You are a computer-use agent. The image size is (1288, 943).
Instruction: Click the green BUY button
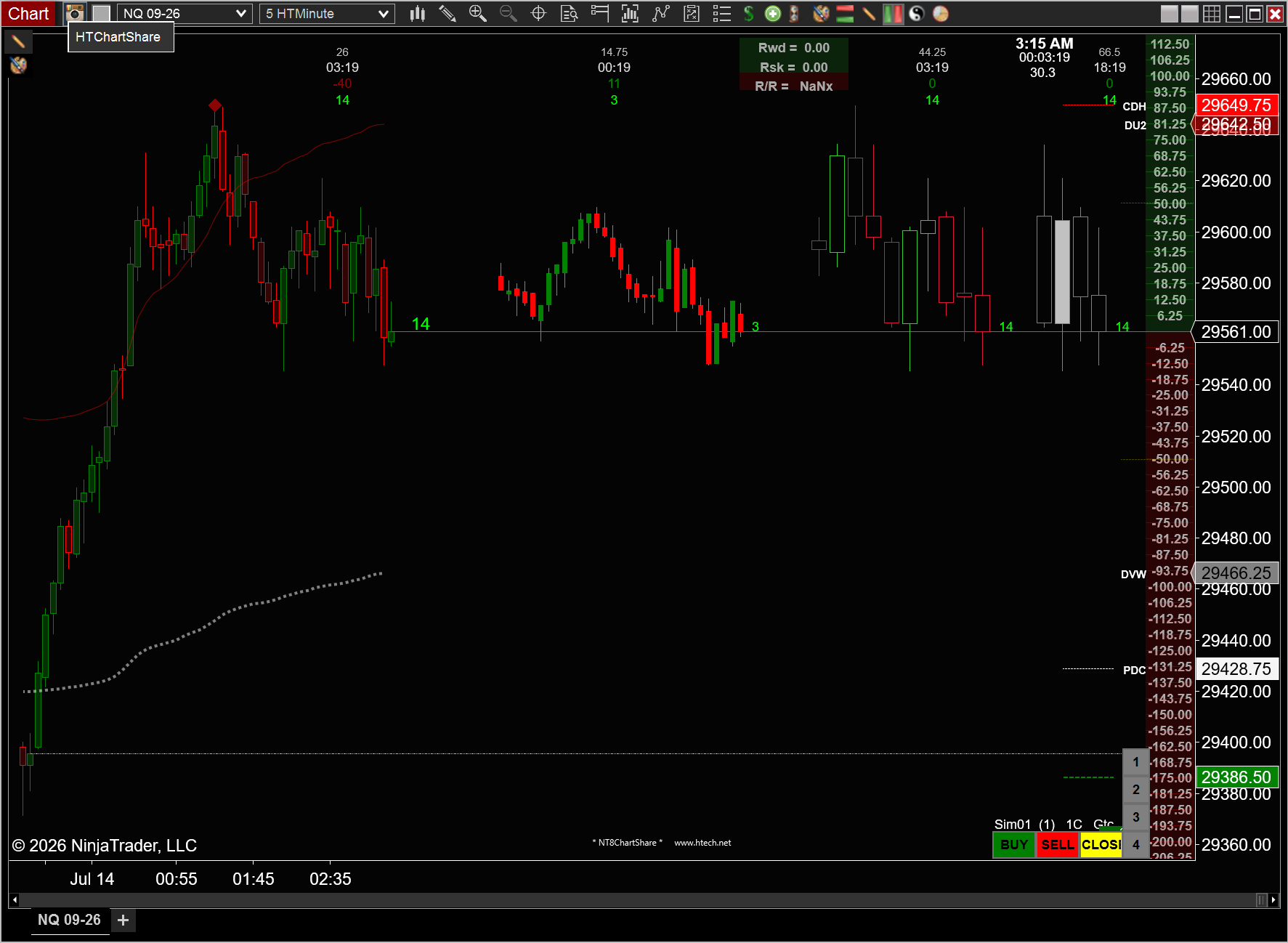[1014, 844]
